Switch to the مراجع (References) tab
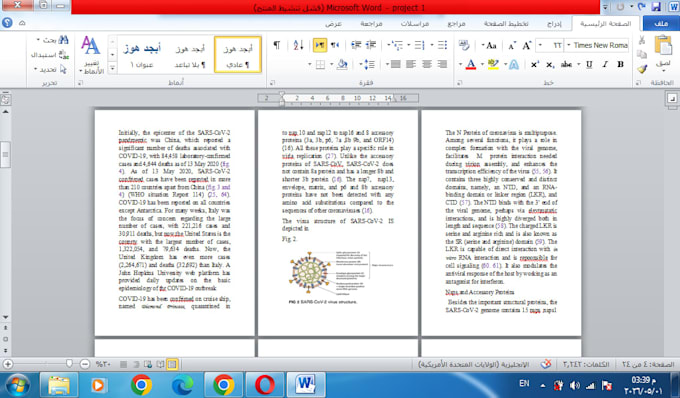 [456, 23]
